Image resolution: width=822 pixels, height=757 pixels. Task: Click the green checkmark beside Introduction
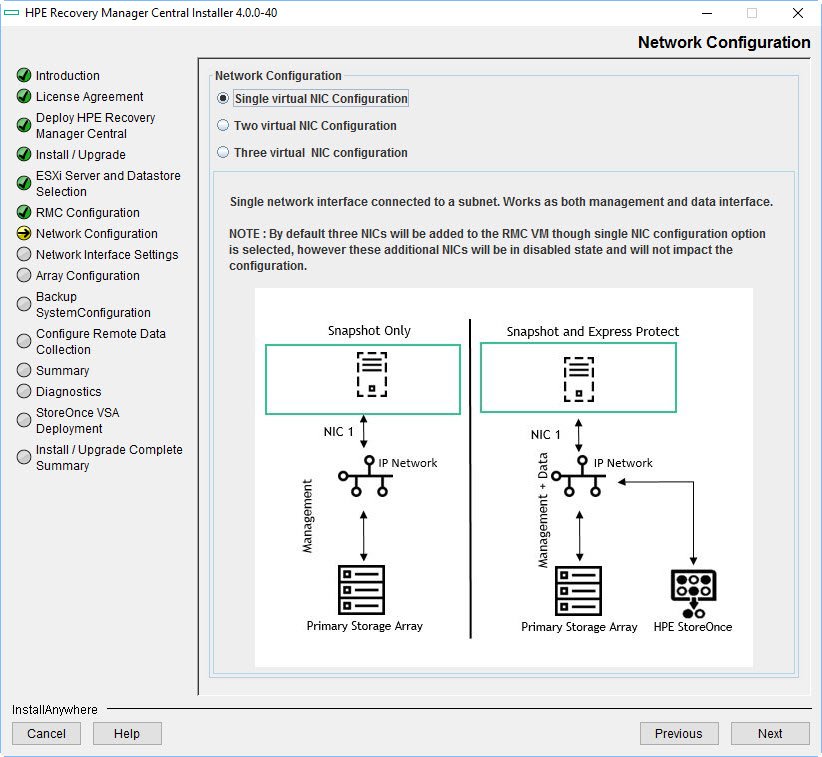coord(23,75)
